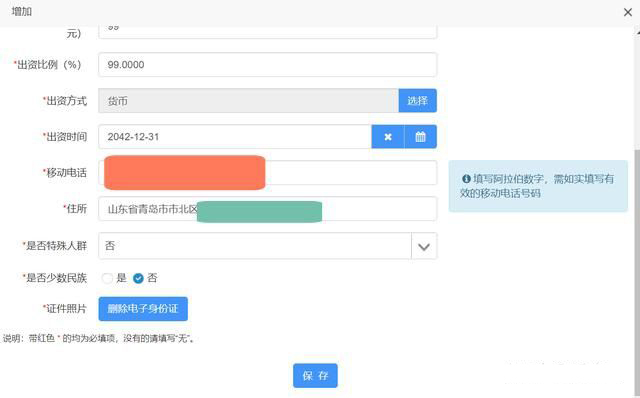Click the 住所 address input field

point(268,209)
